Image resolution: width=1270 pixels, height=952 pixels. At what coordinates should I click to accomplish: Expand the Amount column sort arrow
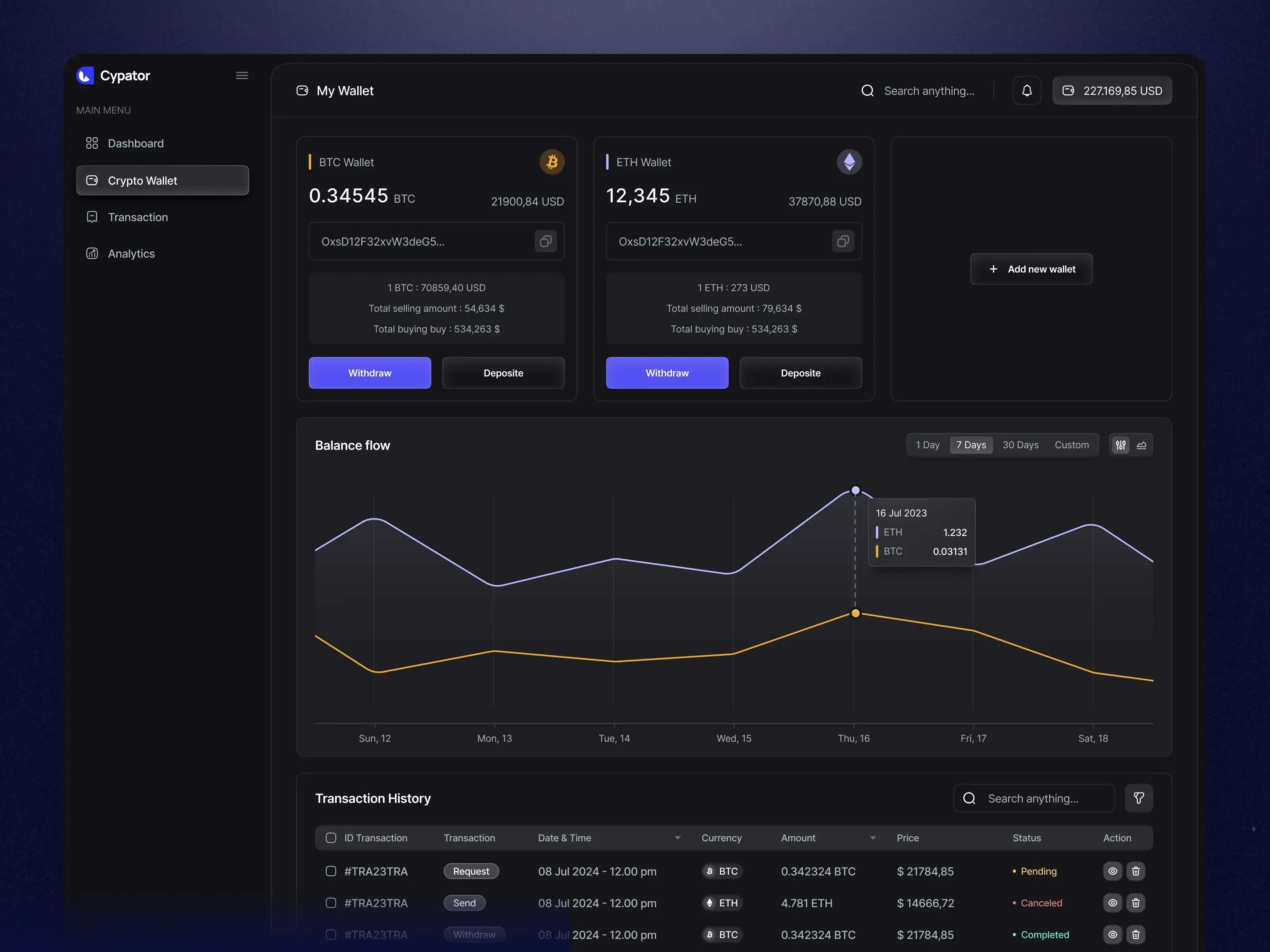tap(873, 838)
